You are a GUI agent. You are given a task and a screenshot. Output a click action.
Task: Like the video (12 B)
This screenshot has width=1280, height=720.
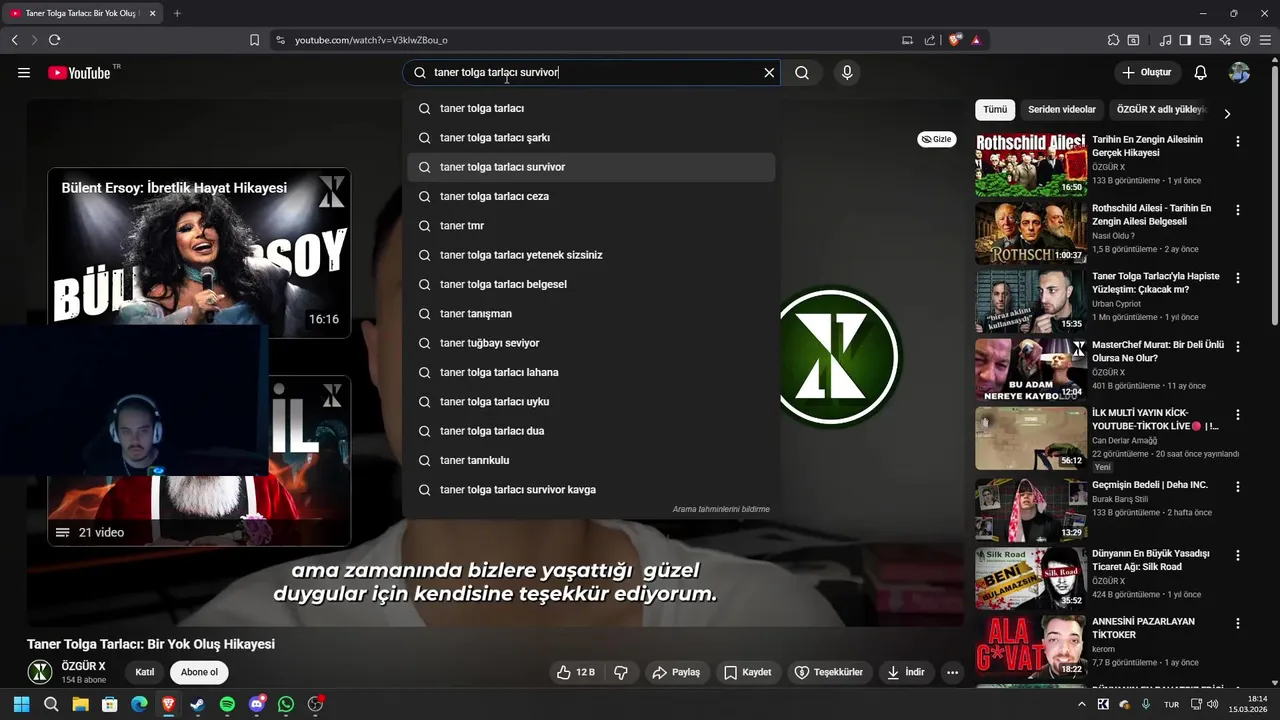pos(576,672)
